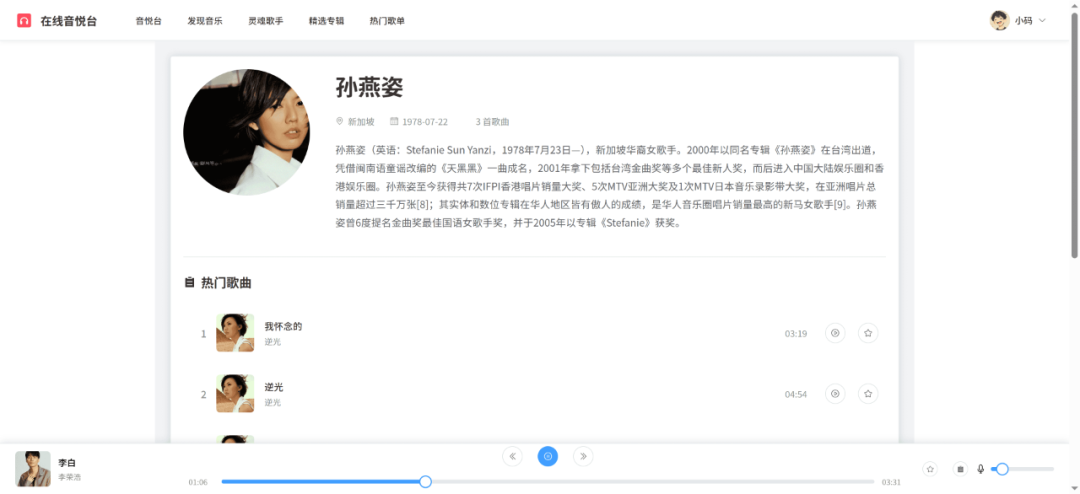This screenshot has width=1080, height=494.
Task: Favorite the song 我怀念的 with star
Action: 868,333
